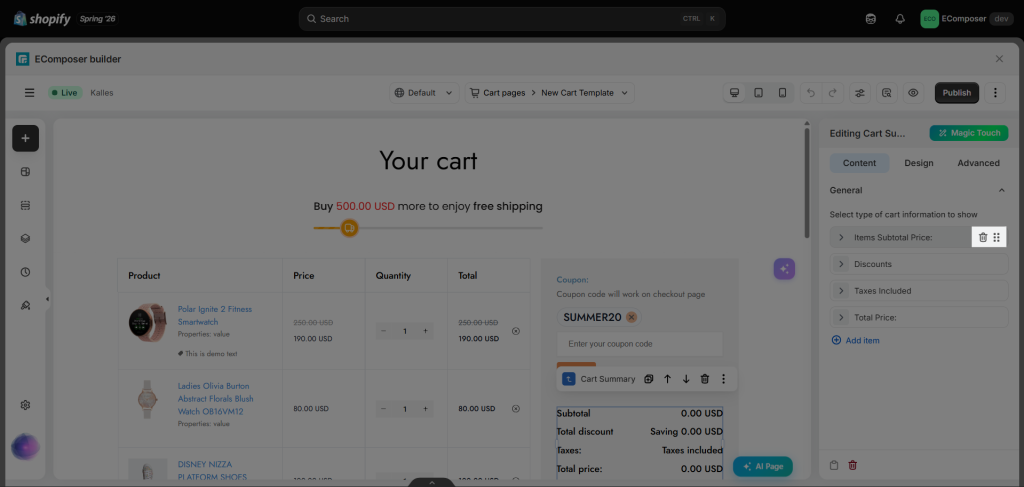Close the EComposer builder panel
The height and width of the screenshot is (487, 1024).
coord(999,59)
